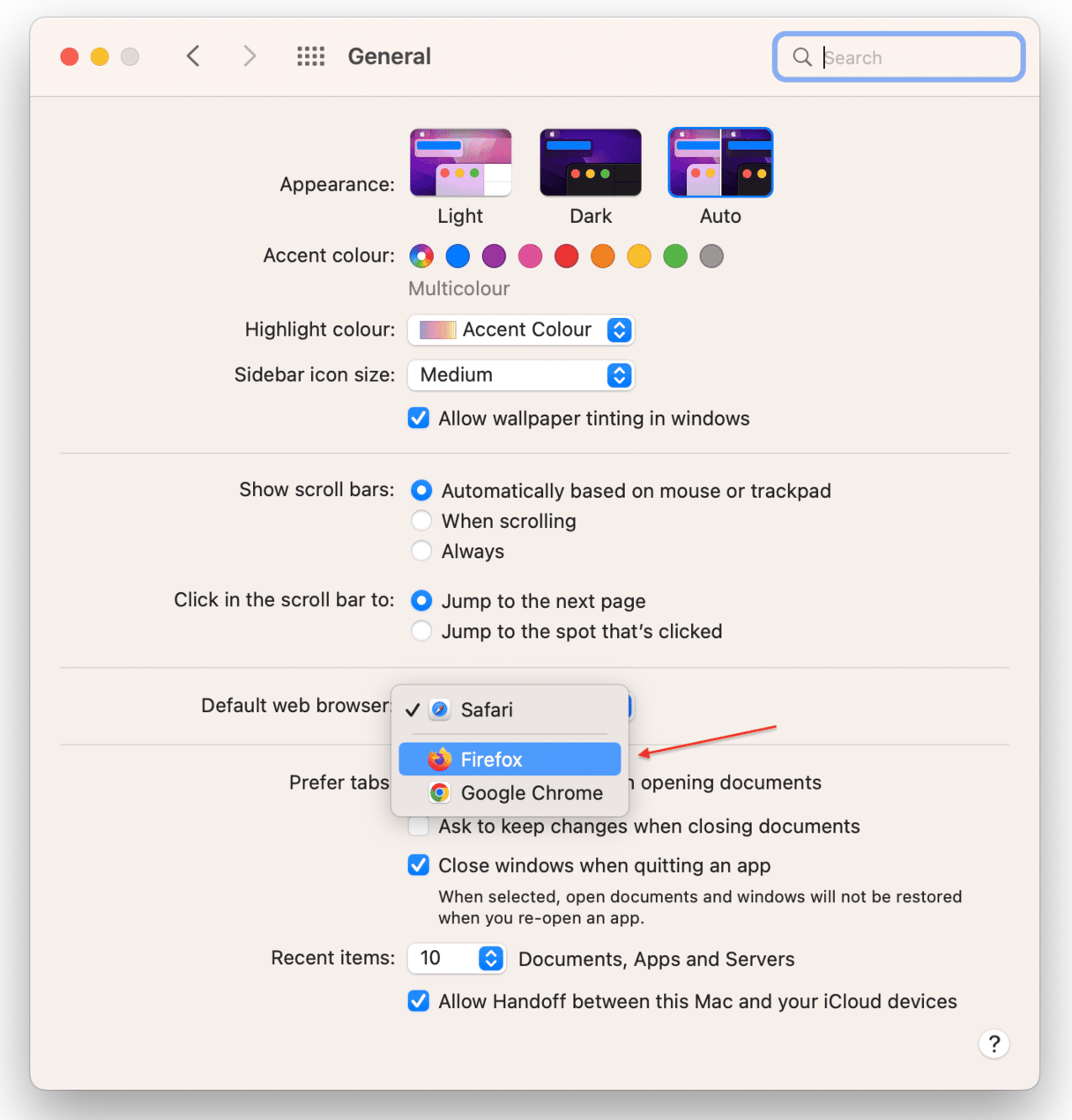The image size is (1072, 1120).
Task: Open the Highlight colour dropdown
Action: pos(521,330)
